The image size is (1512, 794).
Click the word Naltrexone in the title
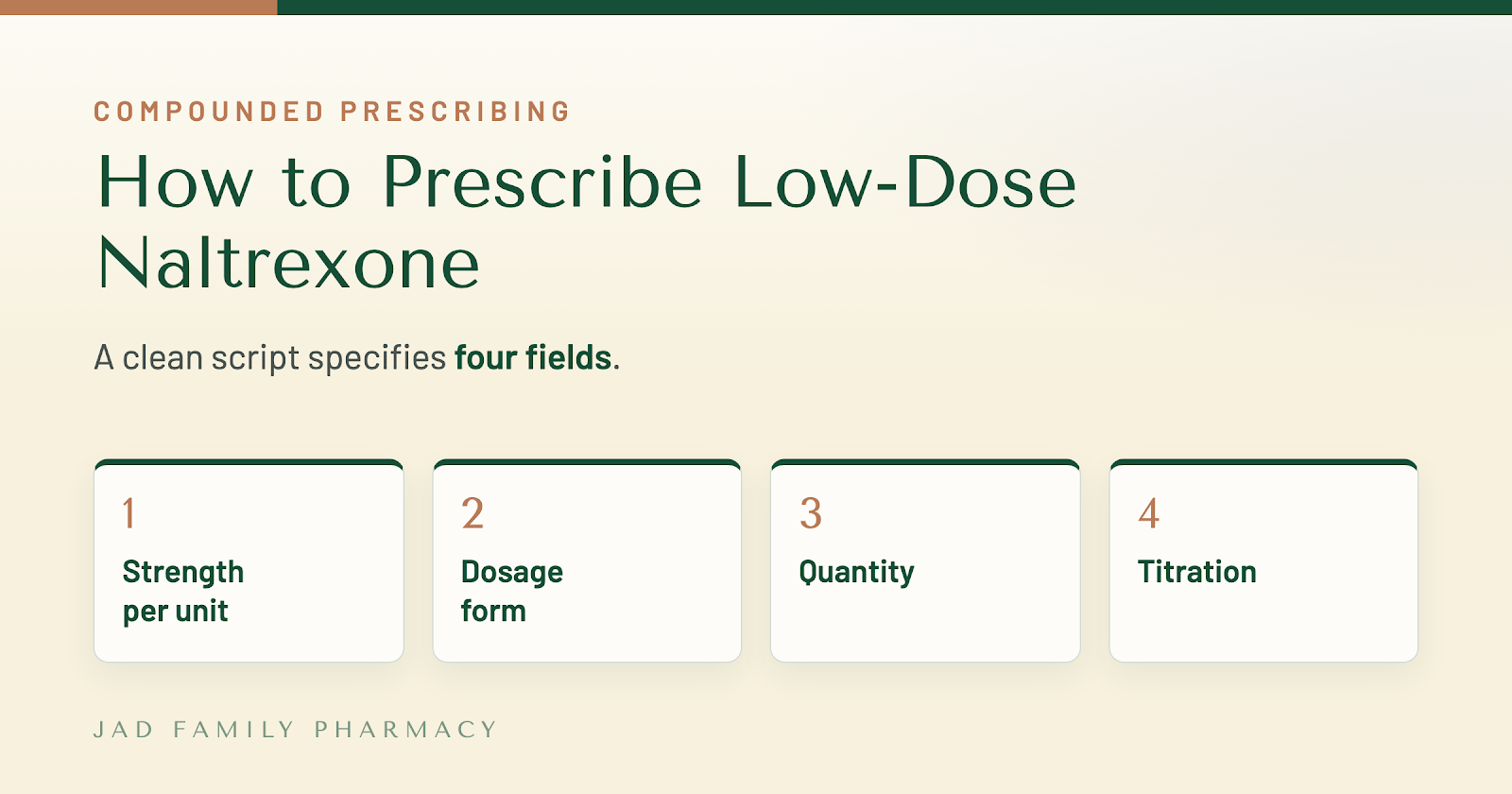[x=289, y=263]
